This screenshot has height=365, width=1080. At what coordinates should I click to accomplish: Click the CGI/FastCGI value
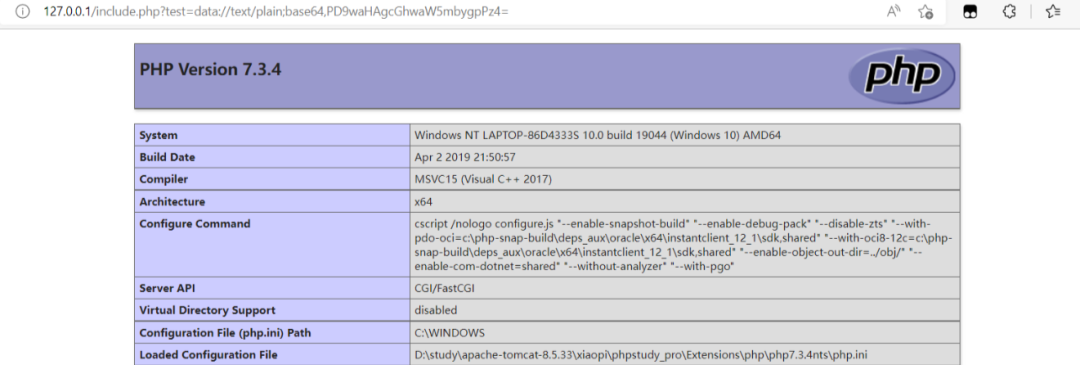click(444, 289)
